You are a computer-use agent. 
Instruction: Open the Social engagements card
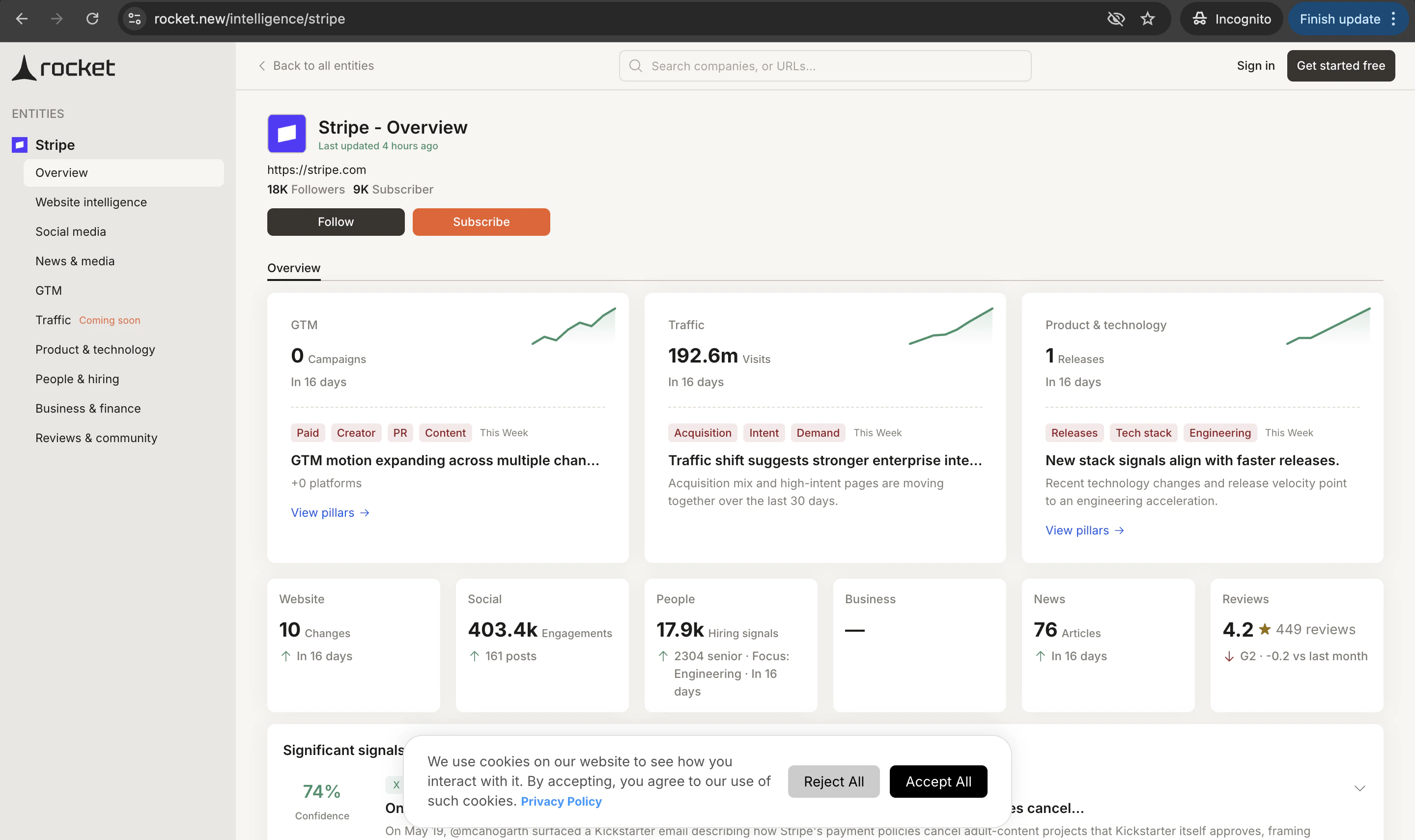pyautogui.click(x=542, y=644)
